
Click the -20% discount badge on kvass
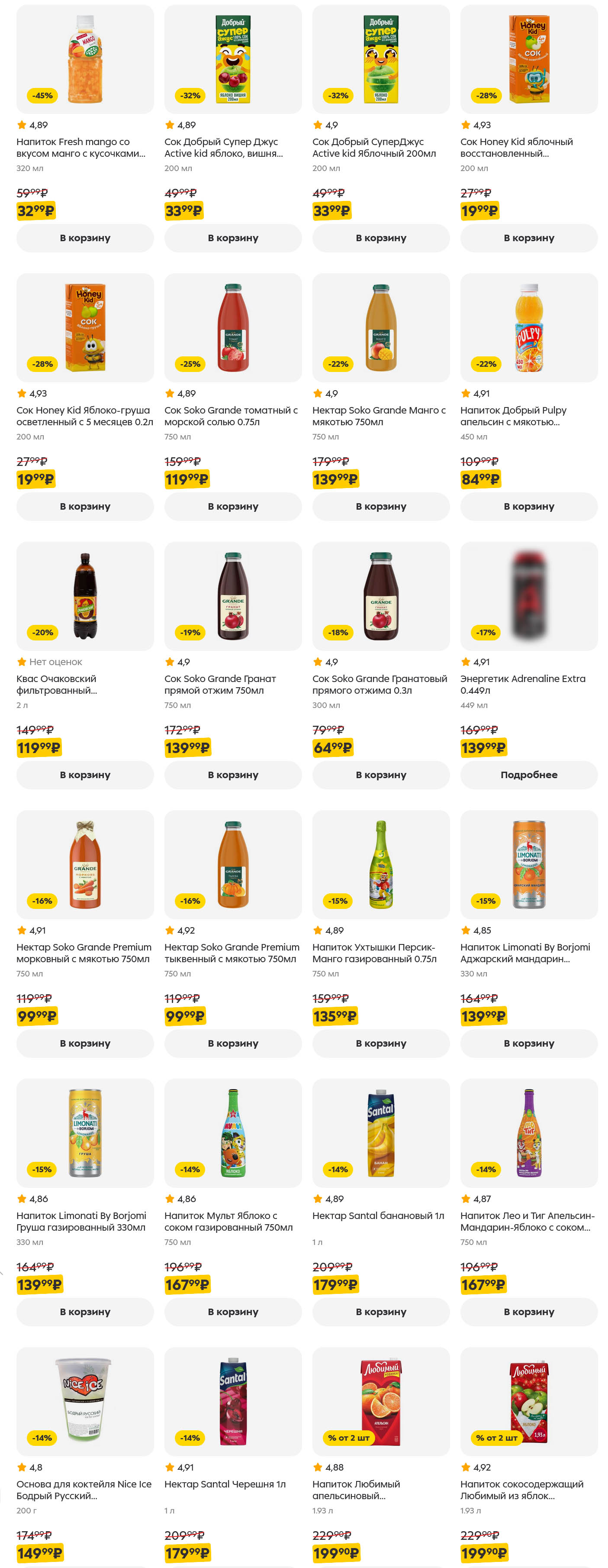[x=42, y=632]
